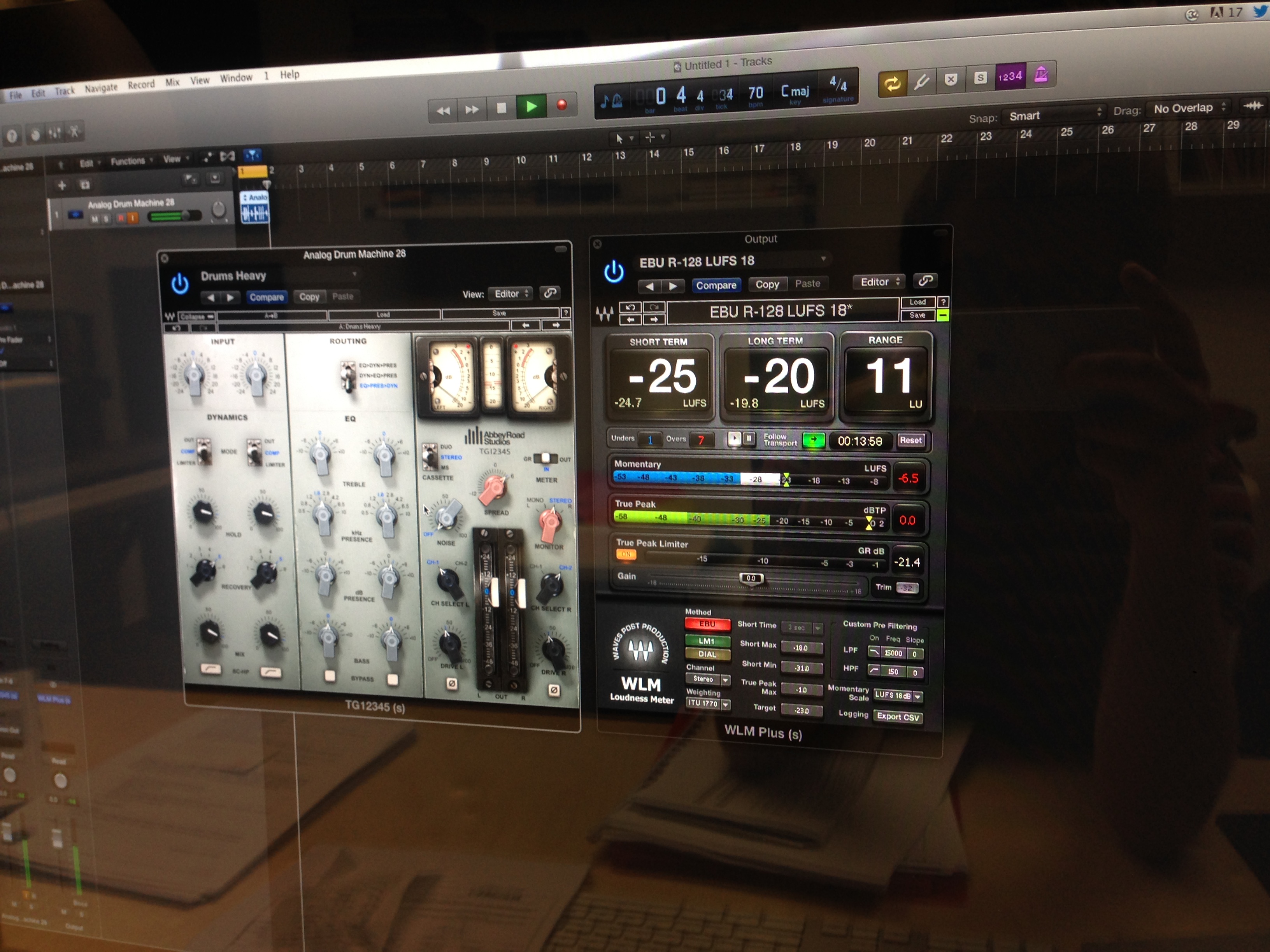
Task: Open the Navigate menu
Action: tap(100, 88)
